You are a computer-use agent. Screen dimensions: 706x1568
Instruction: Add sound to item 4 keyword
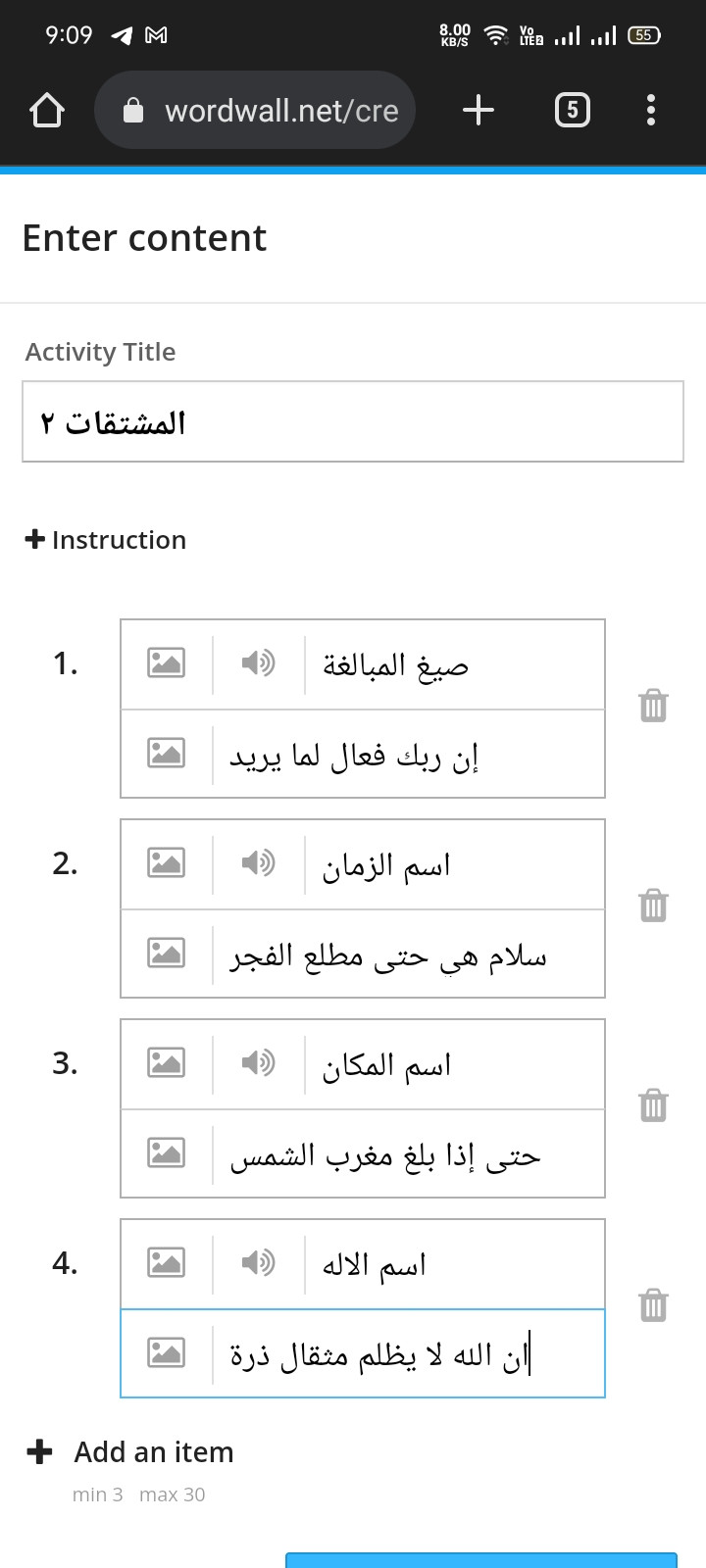(258, 1262)
